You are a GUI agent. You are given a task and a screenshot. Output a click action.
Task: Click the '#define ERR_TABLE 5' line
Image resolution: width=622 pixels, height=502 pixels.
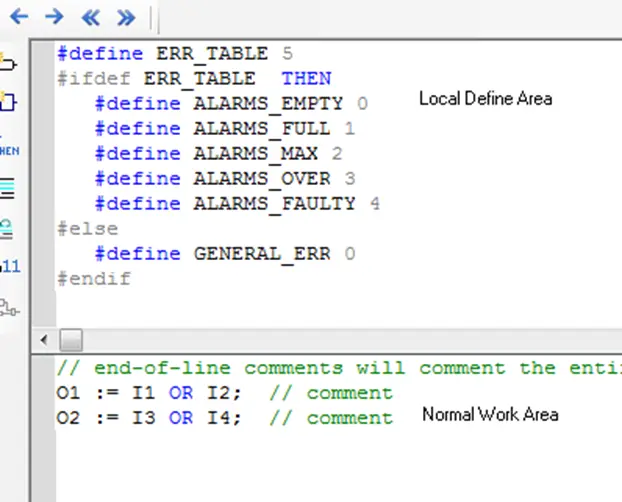[x=175, y=54]
